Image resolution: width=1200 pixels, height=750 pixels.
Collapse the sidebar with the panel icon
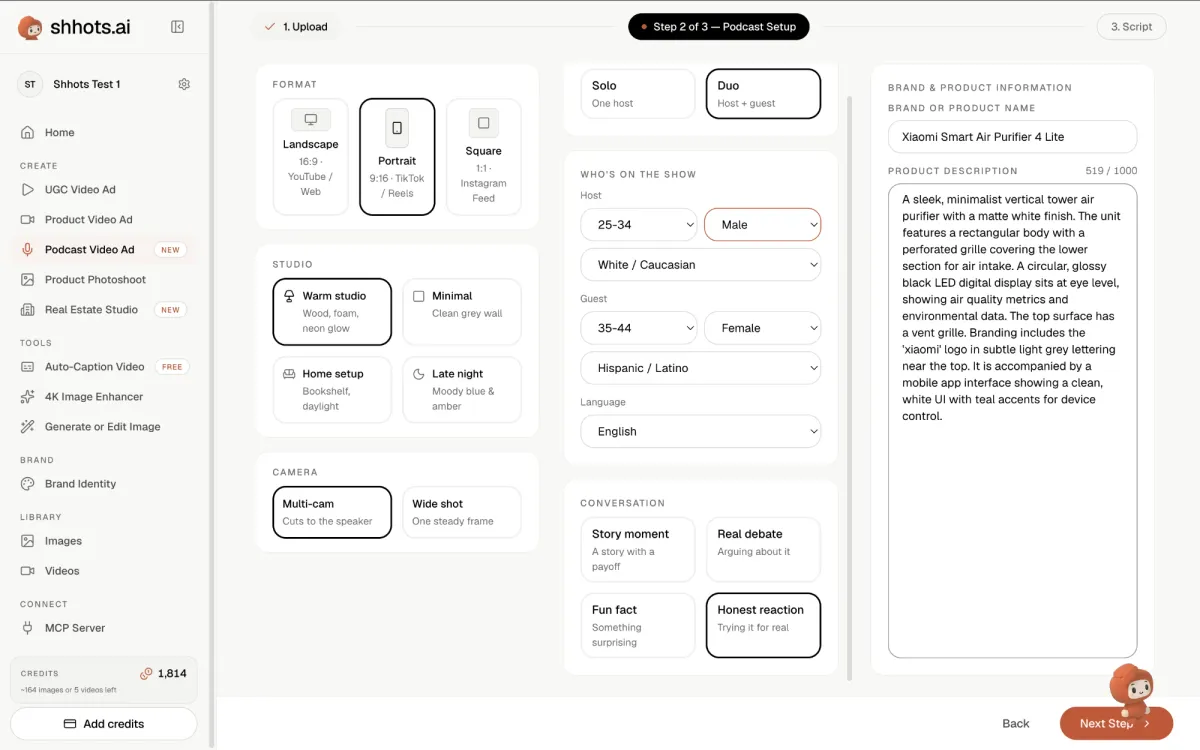pos(177,27)
